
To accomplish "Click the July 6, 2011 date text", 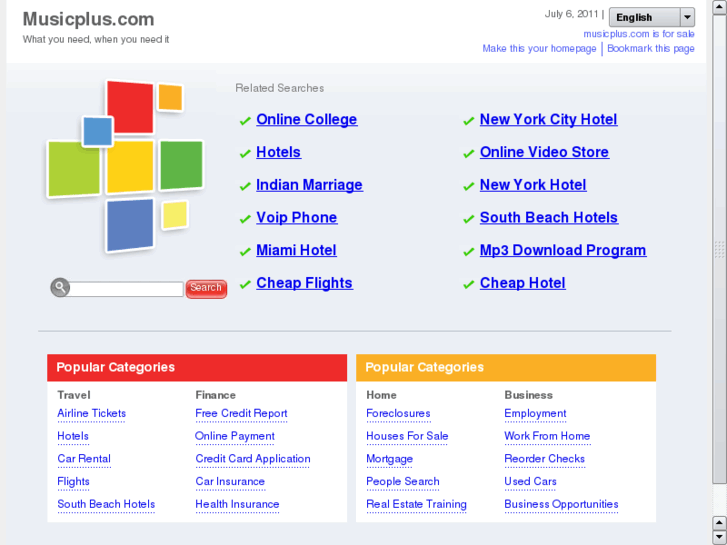I will point(571,14).
